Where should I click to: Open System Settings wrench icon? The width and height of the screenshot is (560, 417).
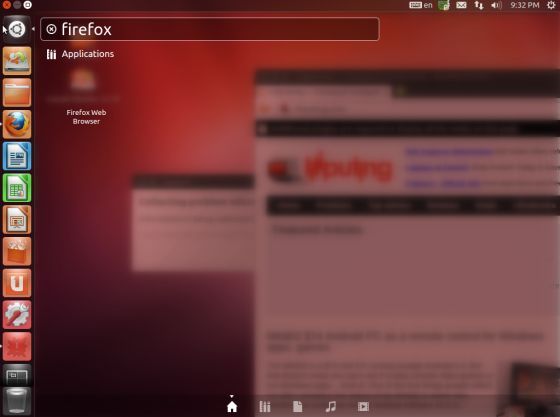click(17, 315)
